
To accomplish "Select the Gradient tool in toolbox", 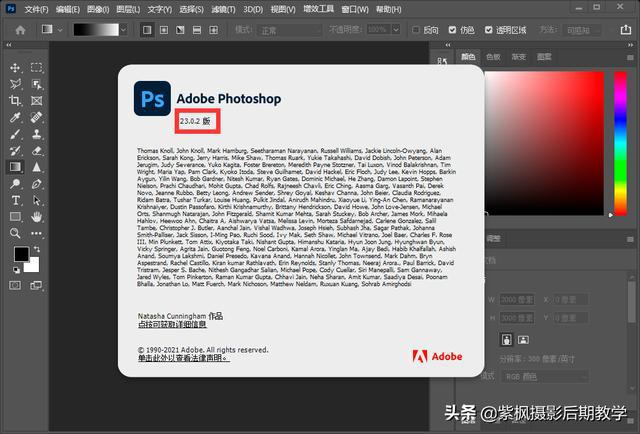I will [x=15, y=167].
